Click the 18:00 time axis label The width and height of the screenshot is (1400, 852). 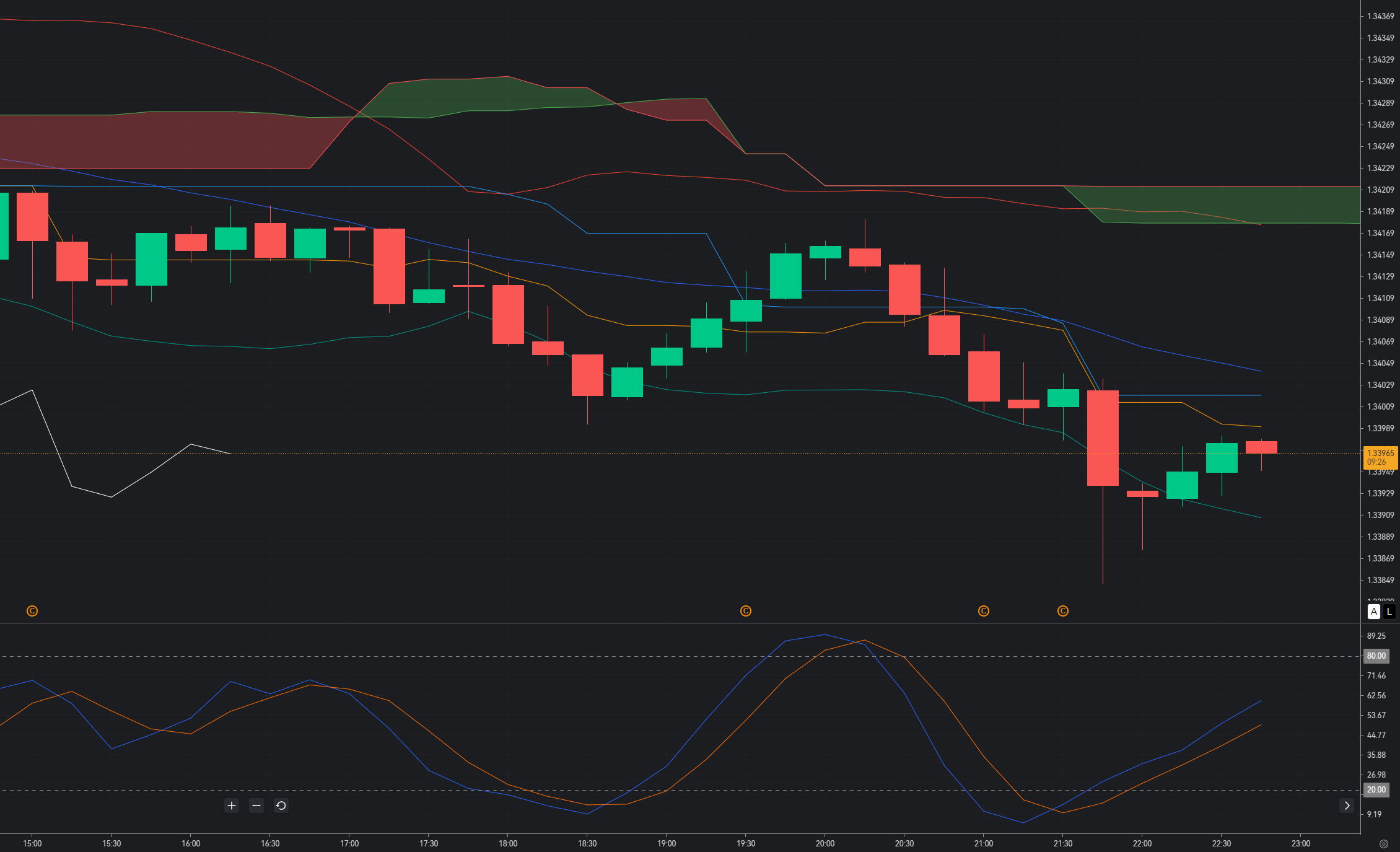[x=508, y=843]
